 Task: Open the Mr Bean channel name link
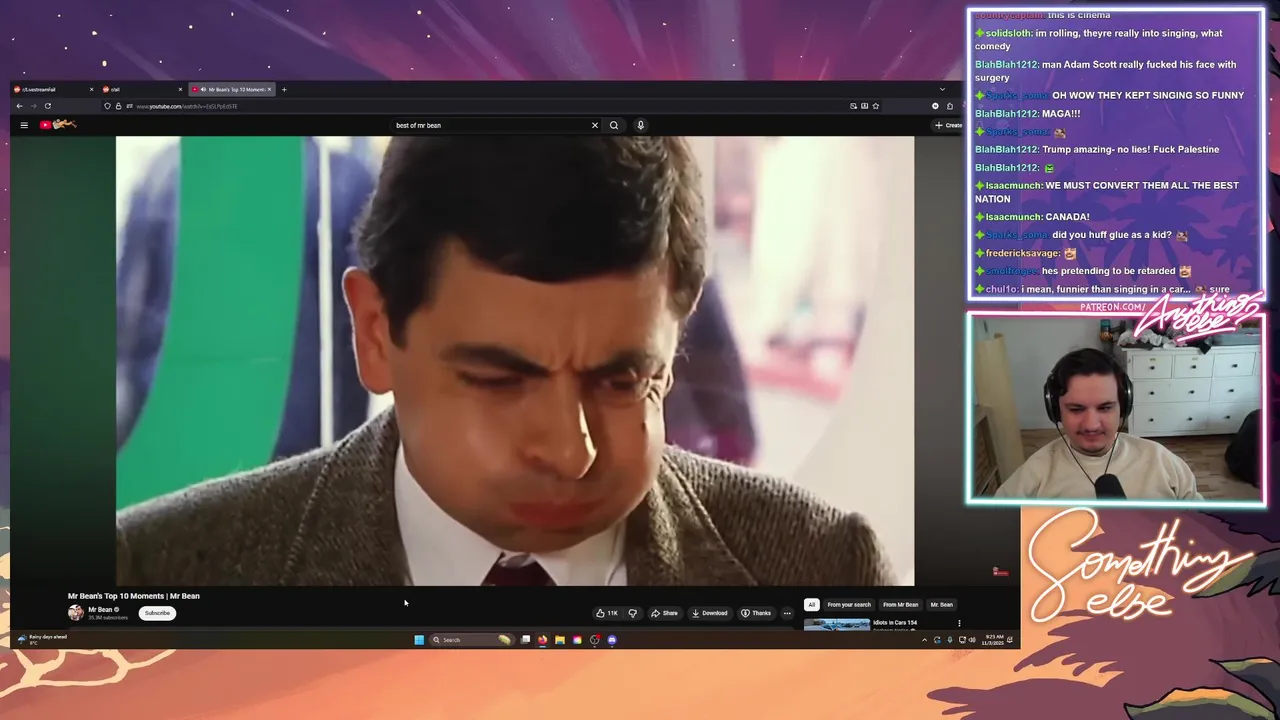[100, 609]
